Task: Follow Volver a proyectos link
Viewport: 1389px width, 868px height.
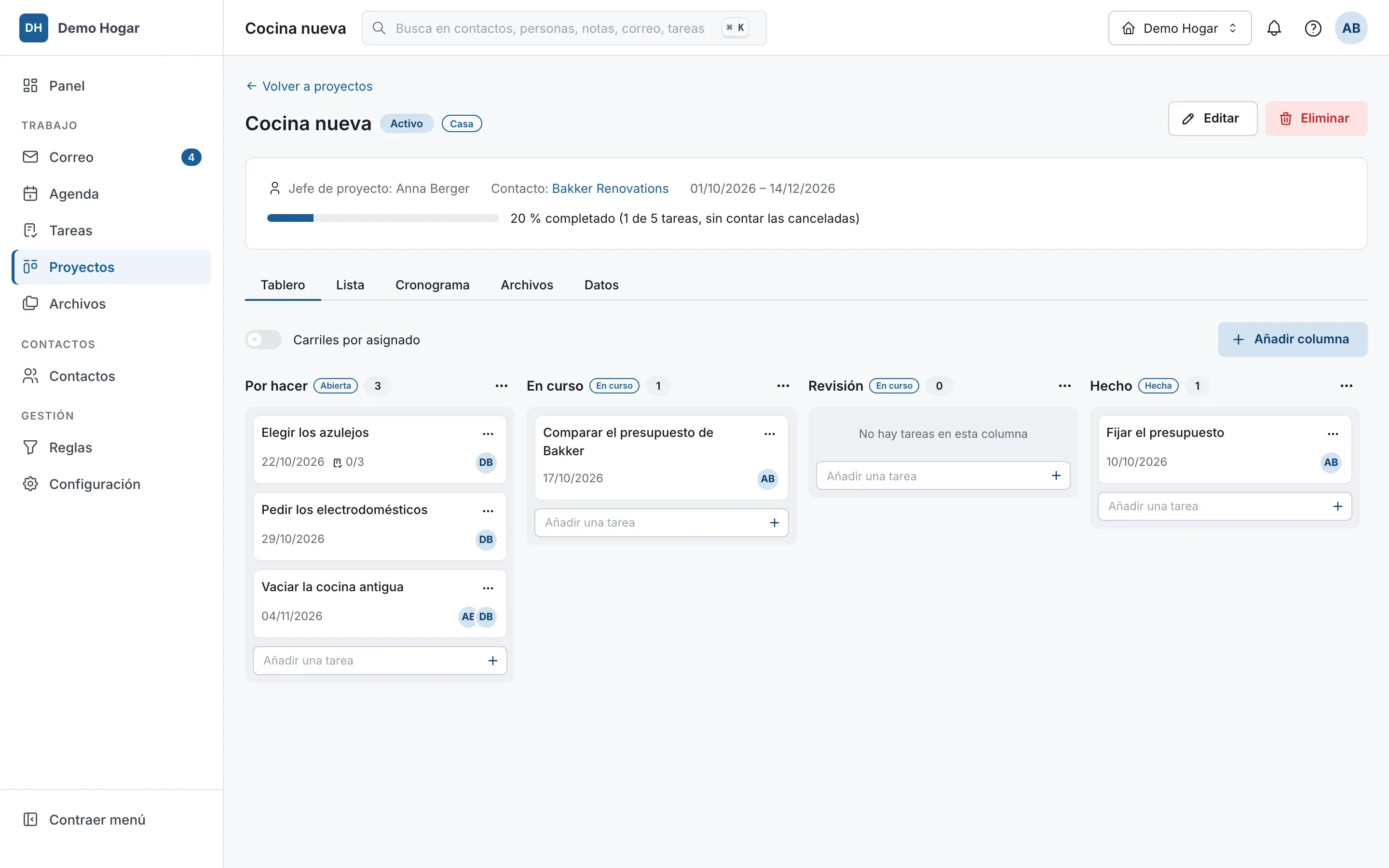Action: [x=309, y=86]
